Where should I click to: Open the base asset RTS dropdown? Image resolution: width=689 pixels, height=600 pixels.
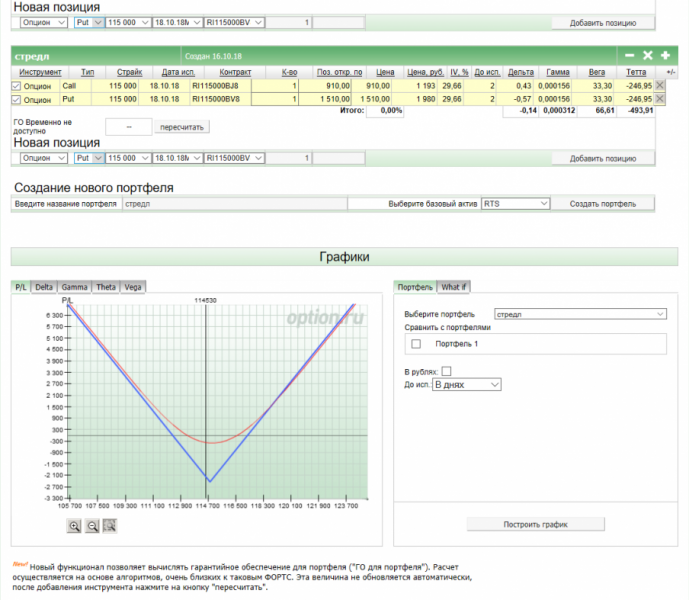[515, 203]
